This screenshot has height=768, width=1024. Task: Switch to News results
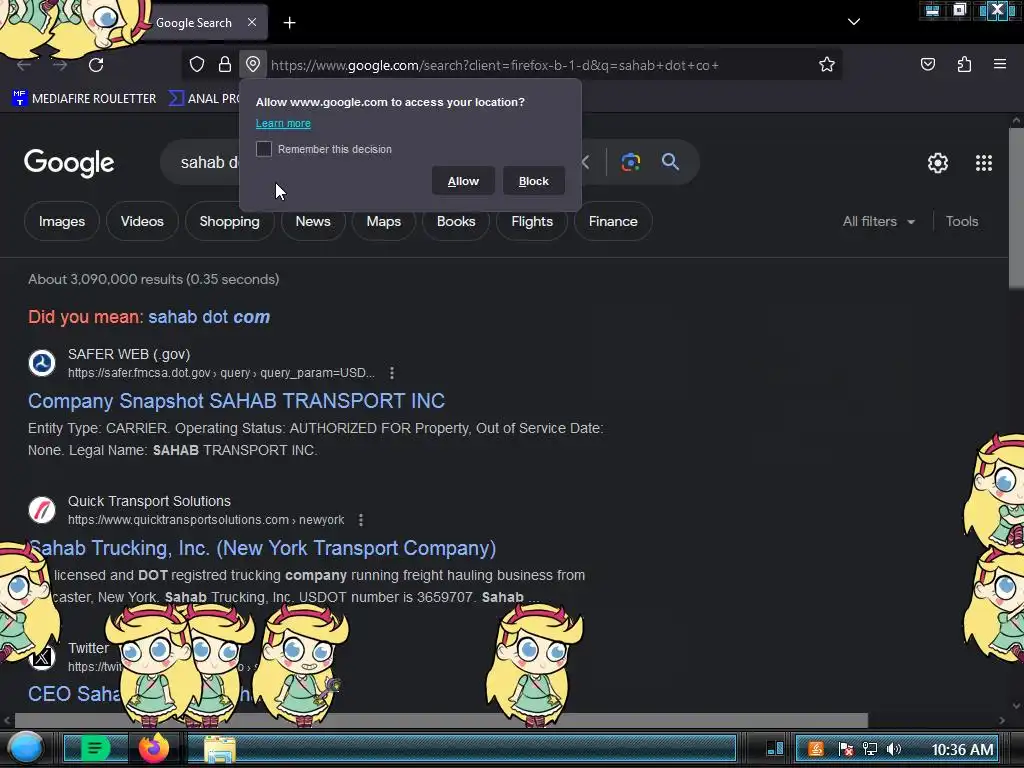coord(313,221)
